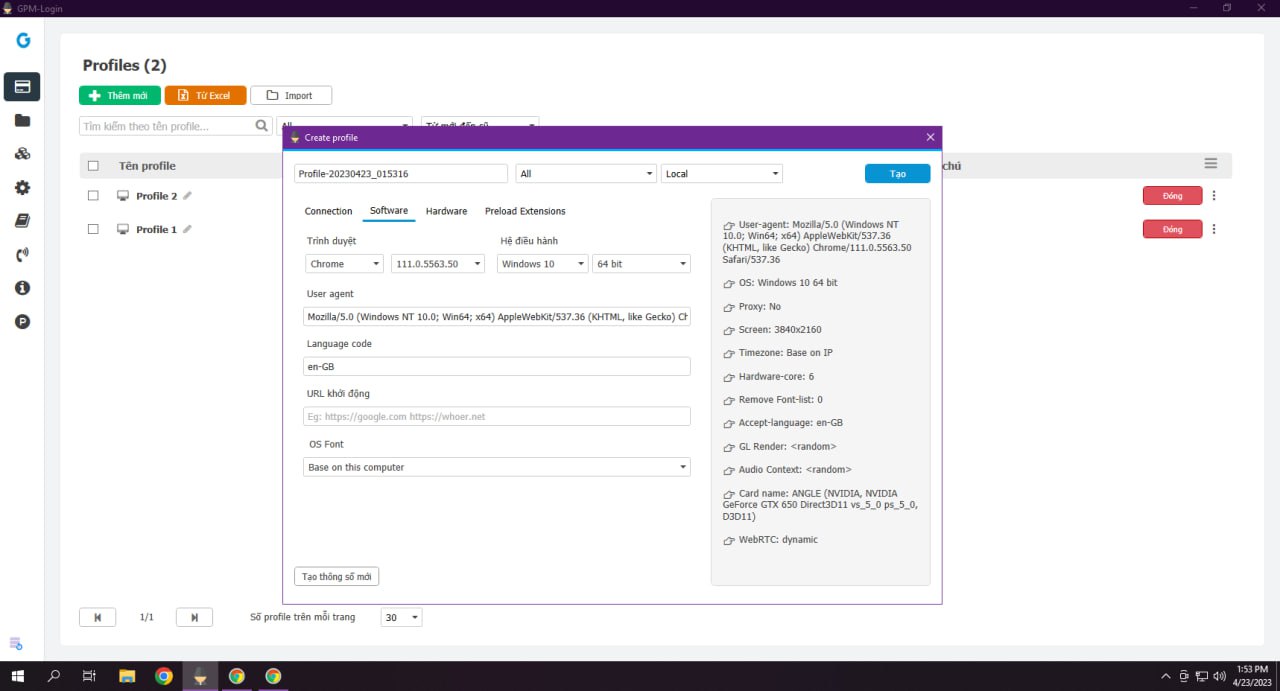The image size is (1280, 691).
Task: Go to last page using pagination arrow
Action: coord(194,617)
